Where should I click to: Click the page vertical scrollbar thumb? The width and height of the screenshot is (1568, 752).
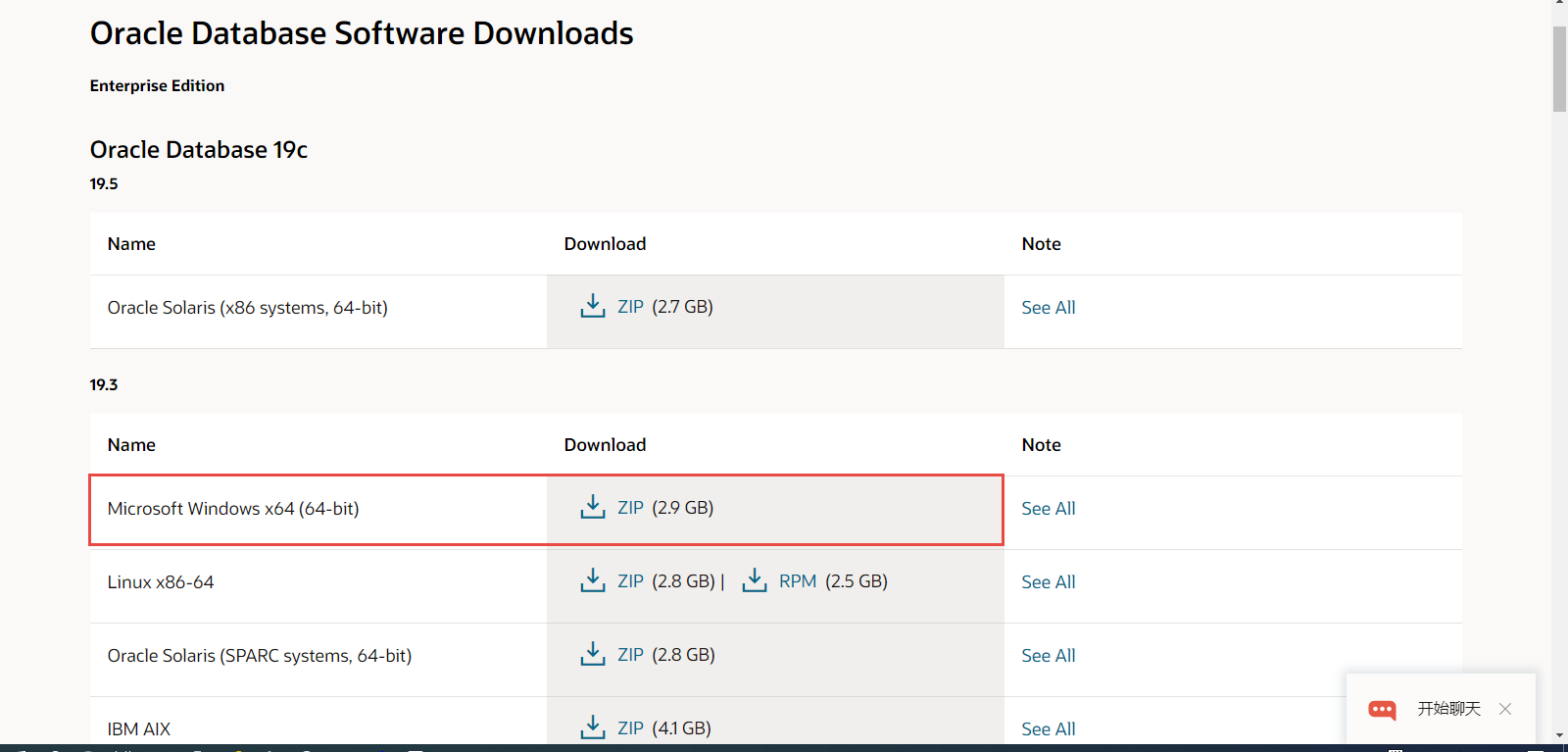coord(1559,69)
